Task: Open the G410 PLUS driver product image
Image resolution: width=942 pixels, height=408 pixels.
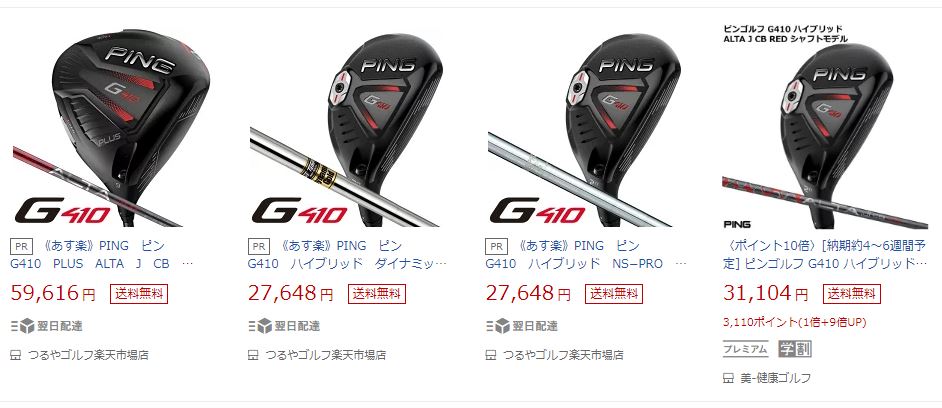Action: [x=112, y=126]
